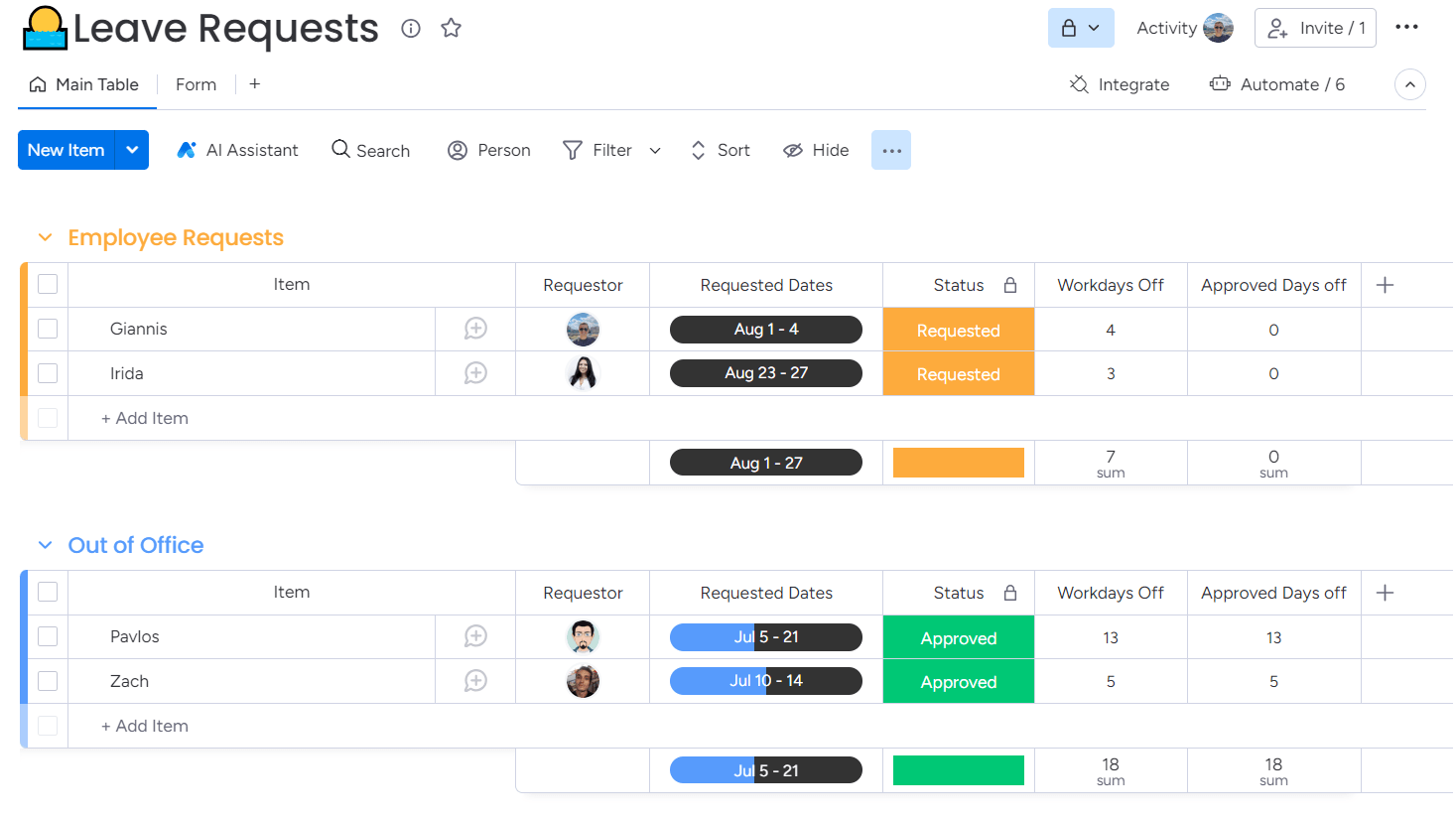The height and width of the screenshot is (820, 1456).
Task: Collapse the Employee Requests group
Action: point(45,237)
